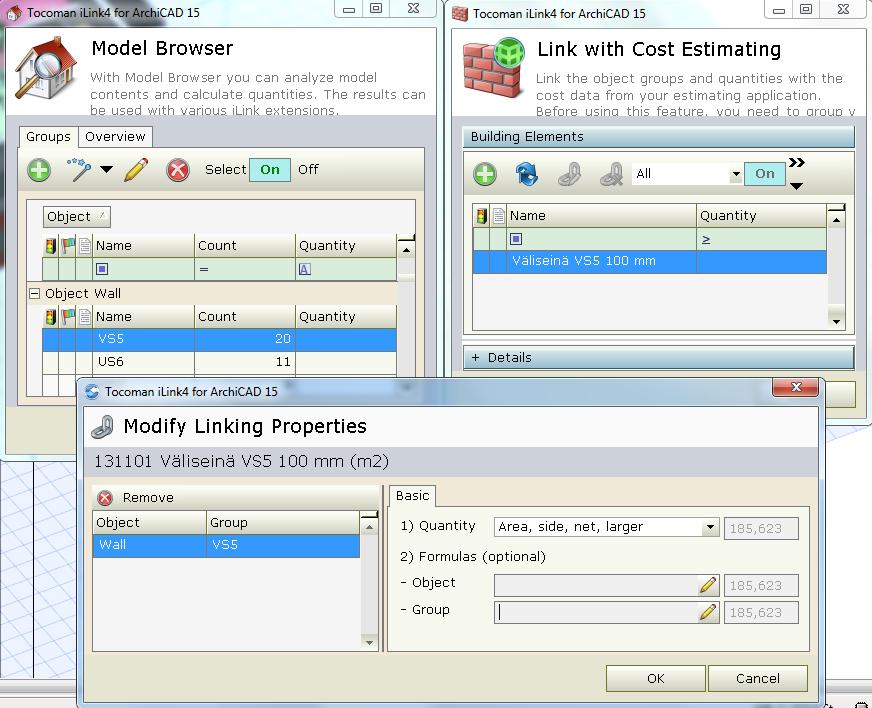Maximize the Model Browser window
872x708 pixels.
coord(376,9)
